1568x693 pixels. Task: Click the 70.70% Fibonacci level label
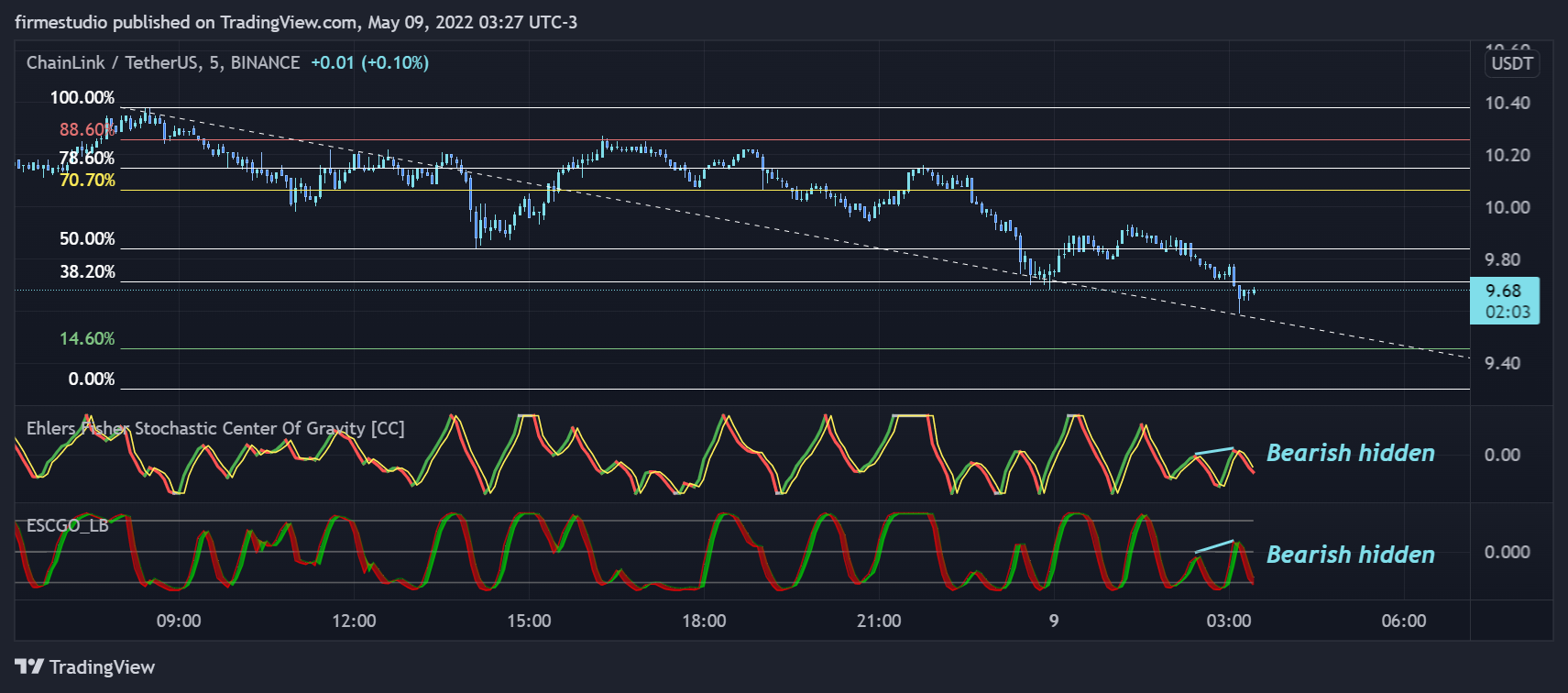[88, 181]
